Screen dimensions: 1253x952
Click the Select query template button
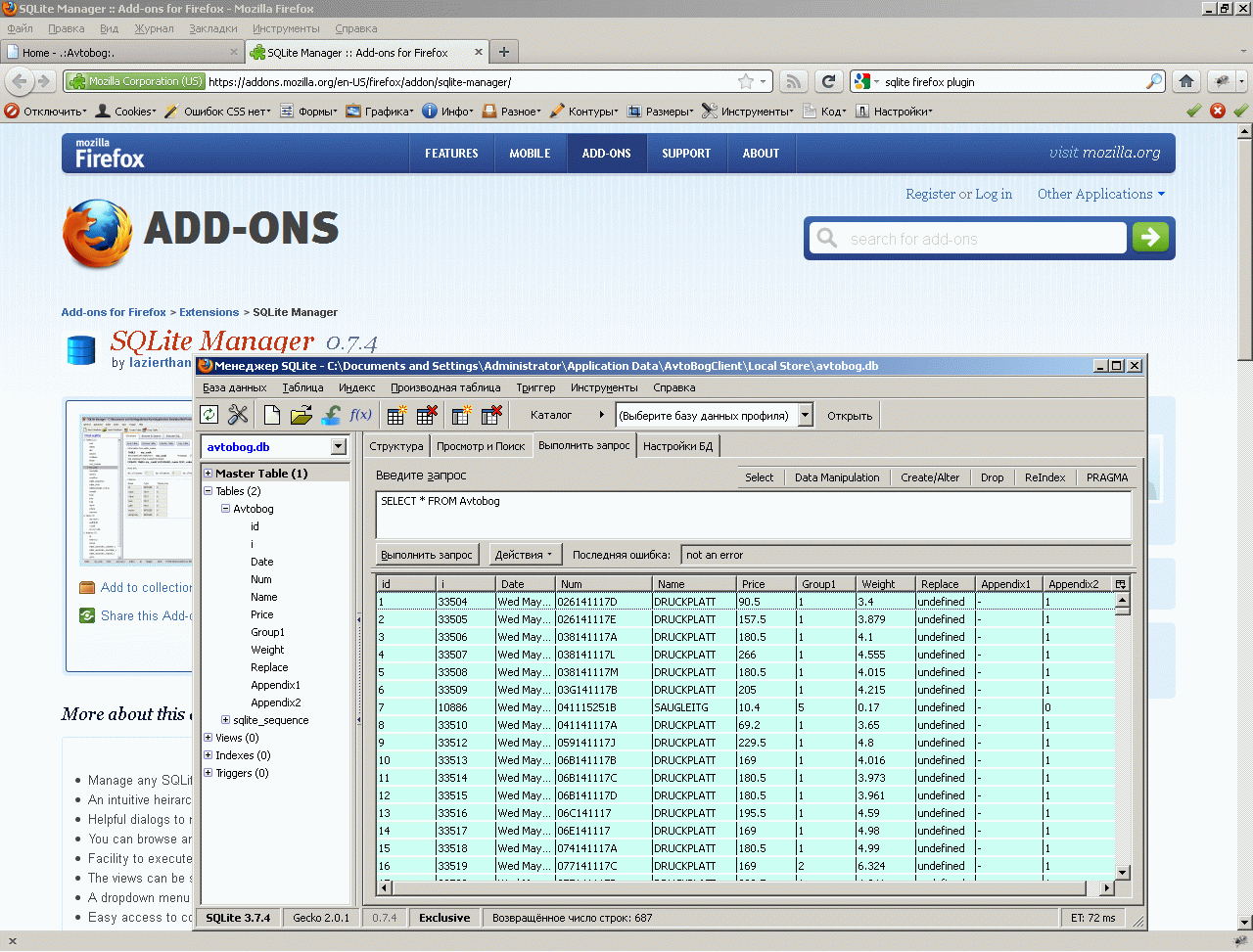[759, 477]
